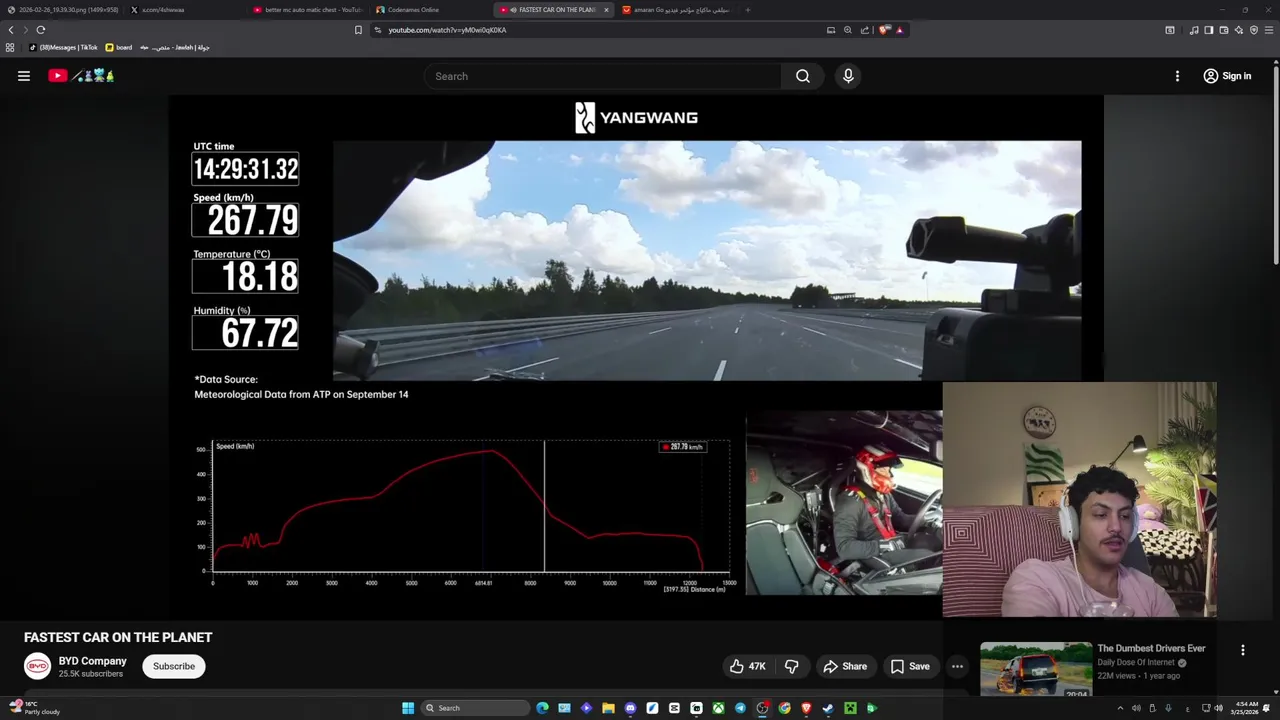Screen dimensions: 1280x720
Task: Click the Daily Dose Of Internet channel name
Action: click(1136, 662)
